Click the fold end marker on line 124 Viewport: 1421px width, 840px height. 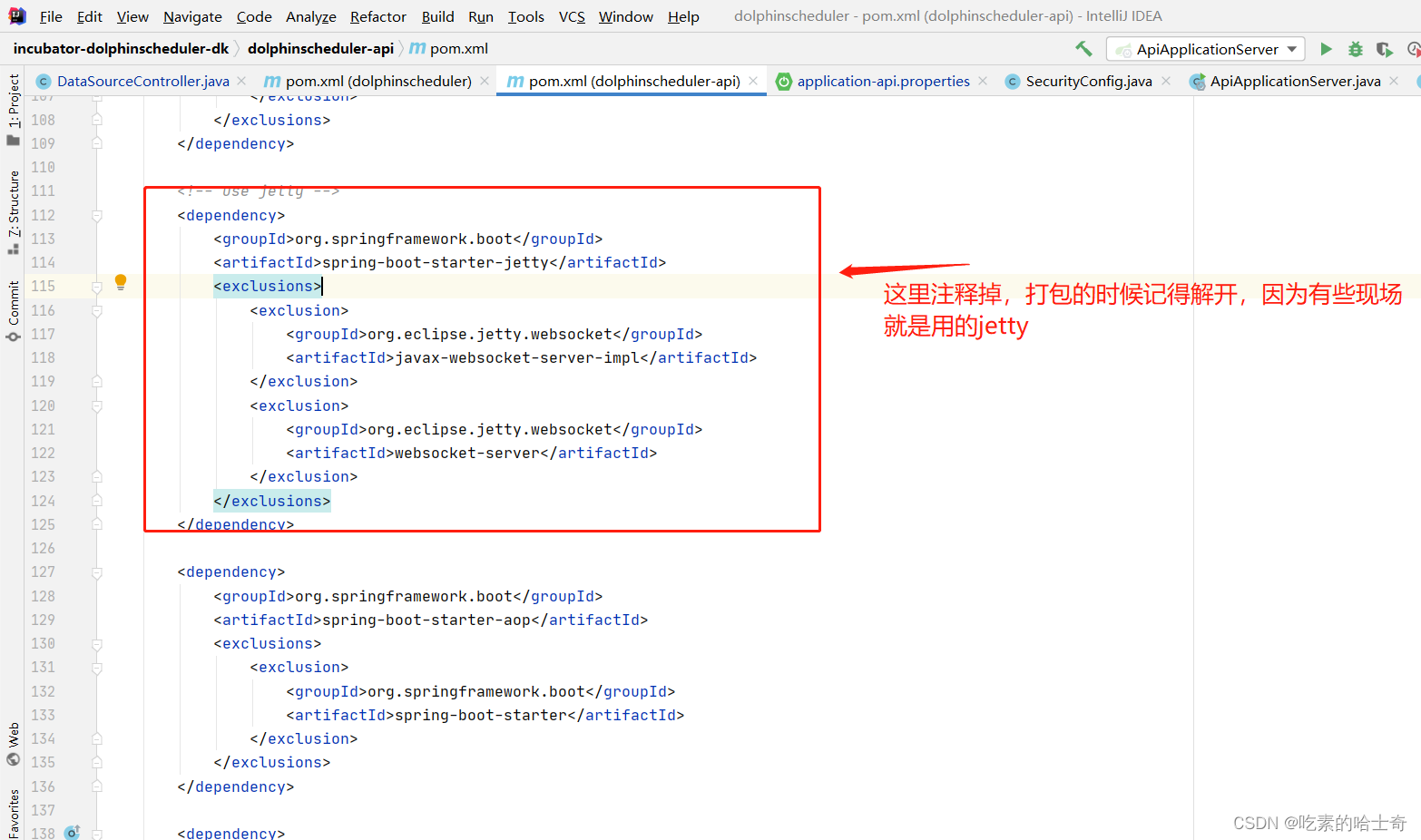pos(97,501)
